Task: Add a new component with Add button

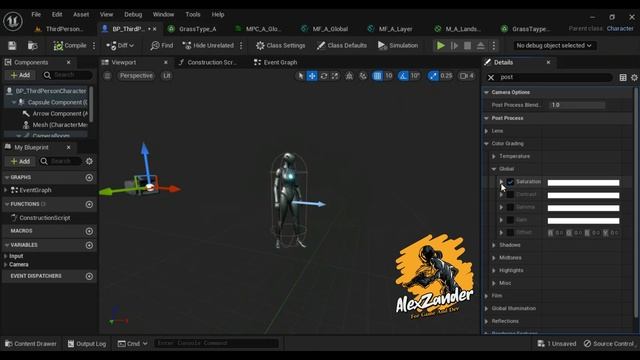Action: [20, 75]
